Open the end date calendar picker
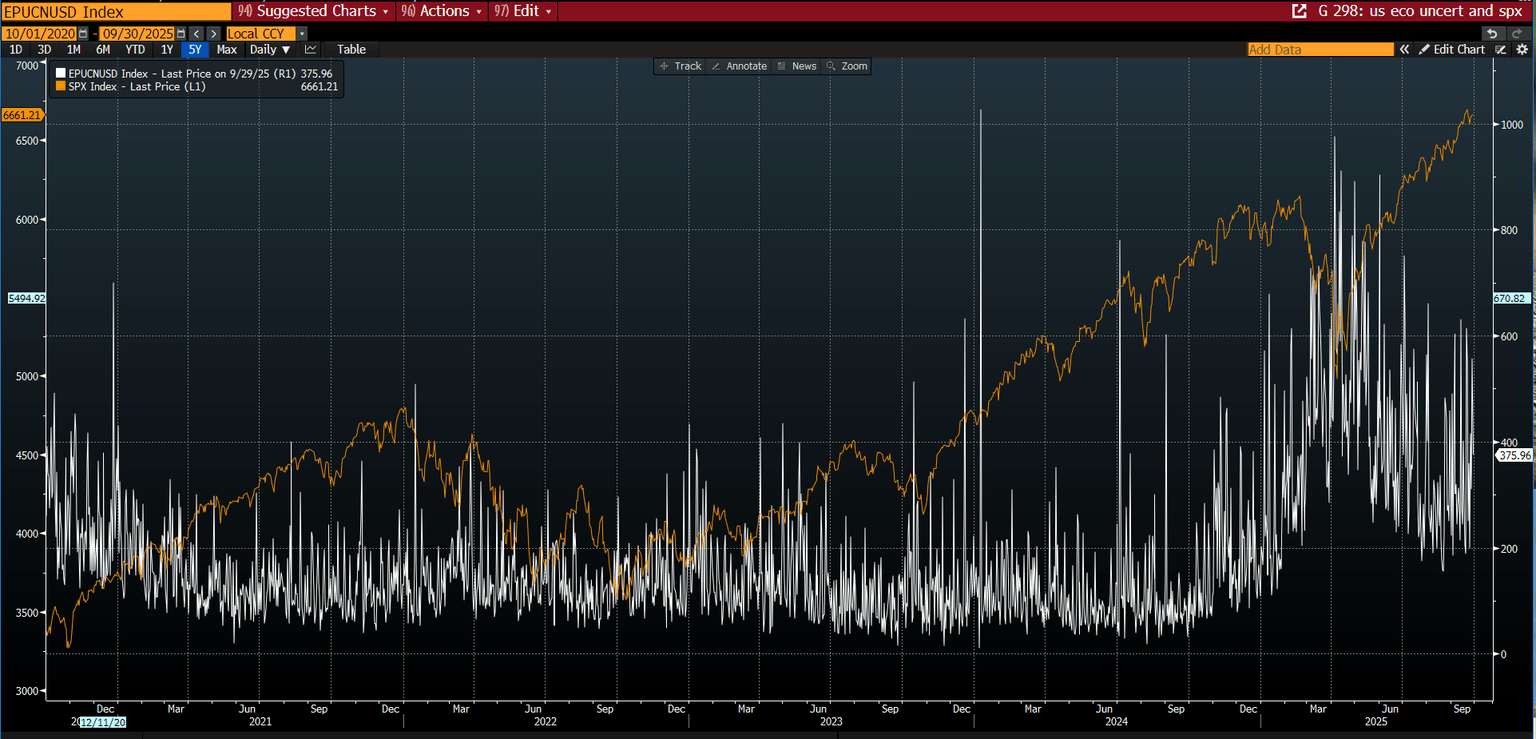The image size is (1536, 739). [x=181, y=33]
